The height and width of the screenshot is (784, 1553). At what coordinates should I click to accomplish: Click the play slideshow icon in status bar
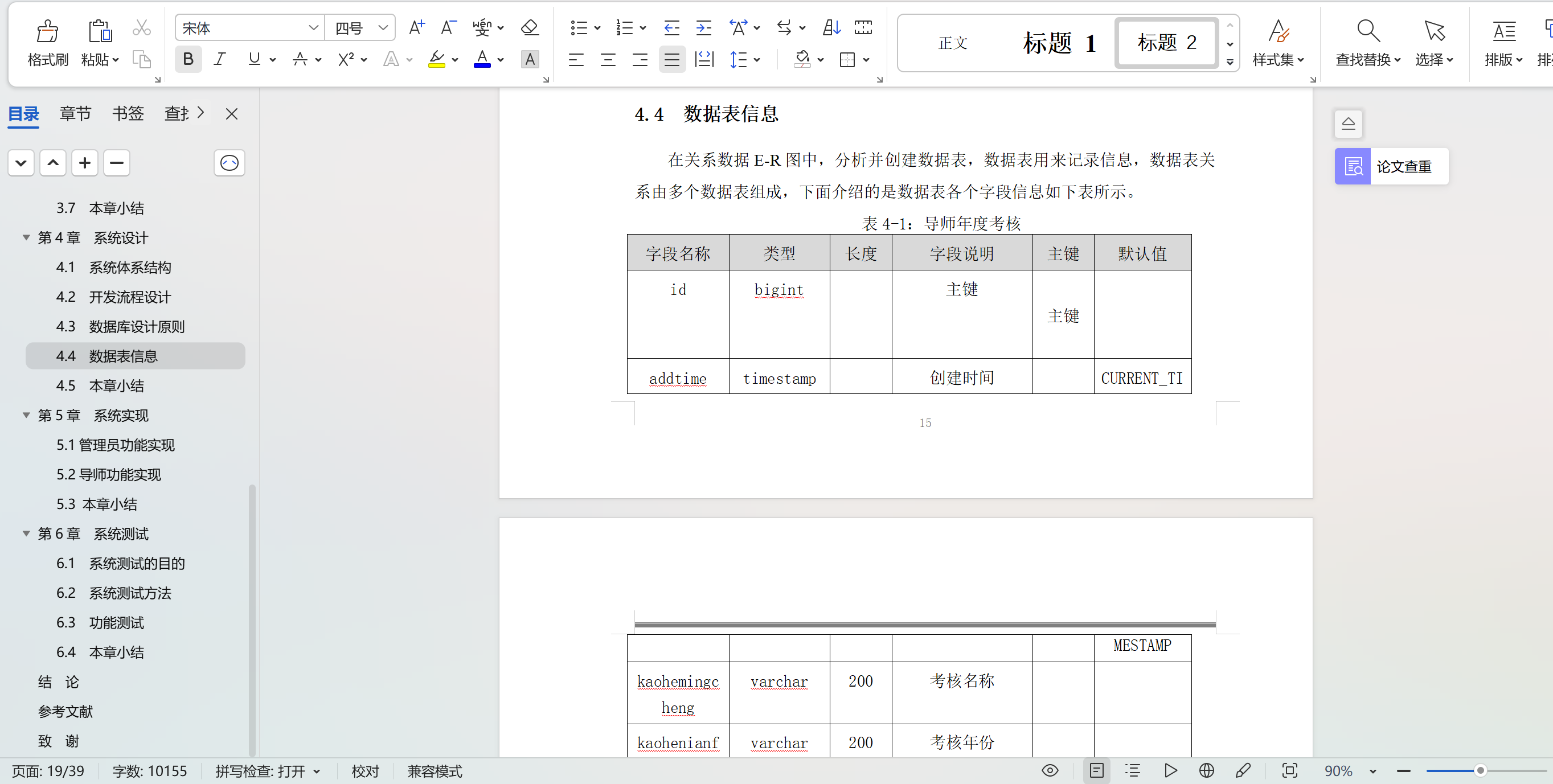[1170, 771]
